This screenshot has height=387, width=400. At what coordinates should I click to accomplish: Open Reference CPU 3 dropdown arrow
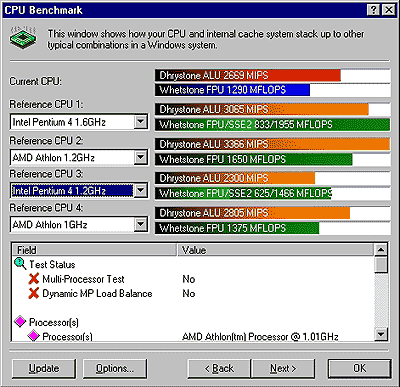tap(141, 191)
